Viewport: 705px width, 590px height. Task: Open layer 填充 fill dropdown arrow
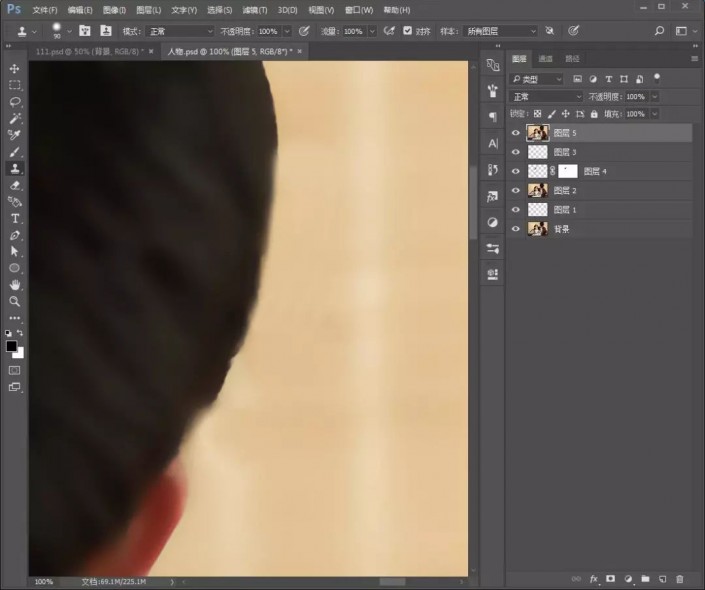(655, 114)
